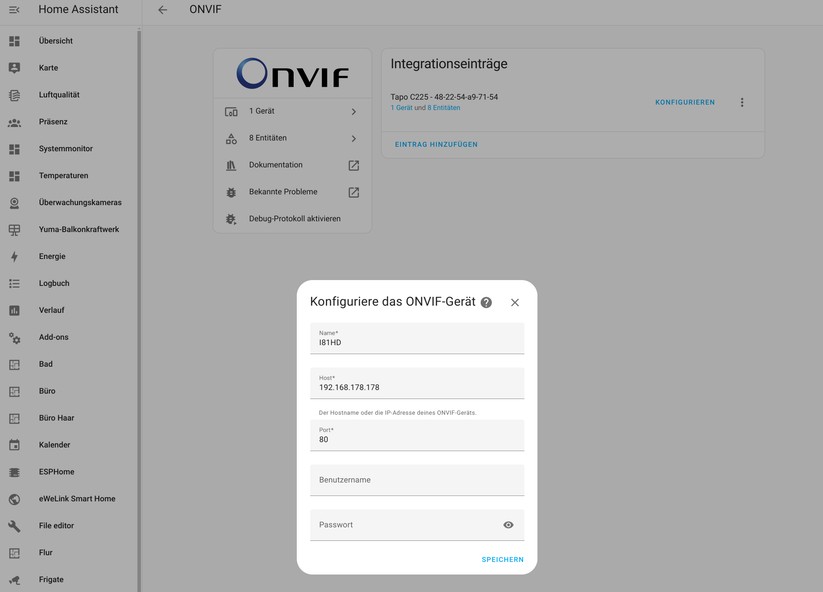Open the Bekannte Probleme external link icon
This screenshot has height=592, width=823.
point(354,192)
